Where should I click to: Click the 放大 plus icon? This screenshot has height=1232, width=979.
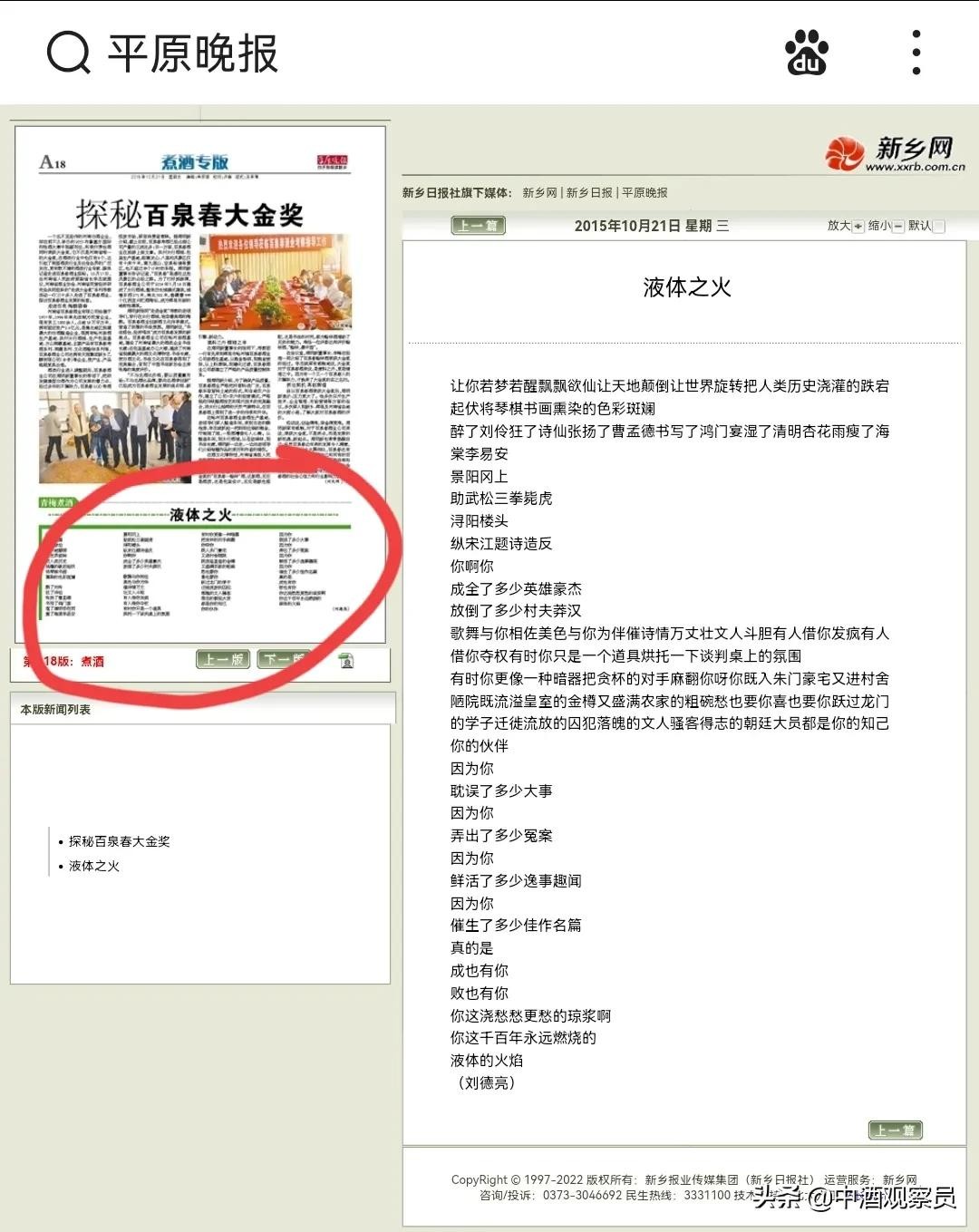coord(858,227)
